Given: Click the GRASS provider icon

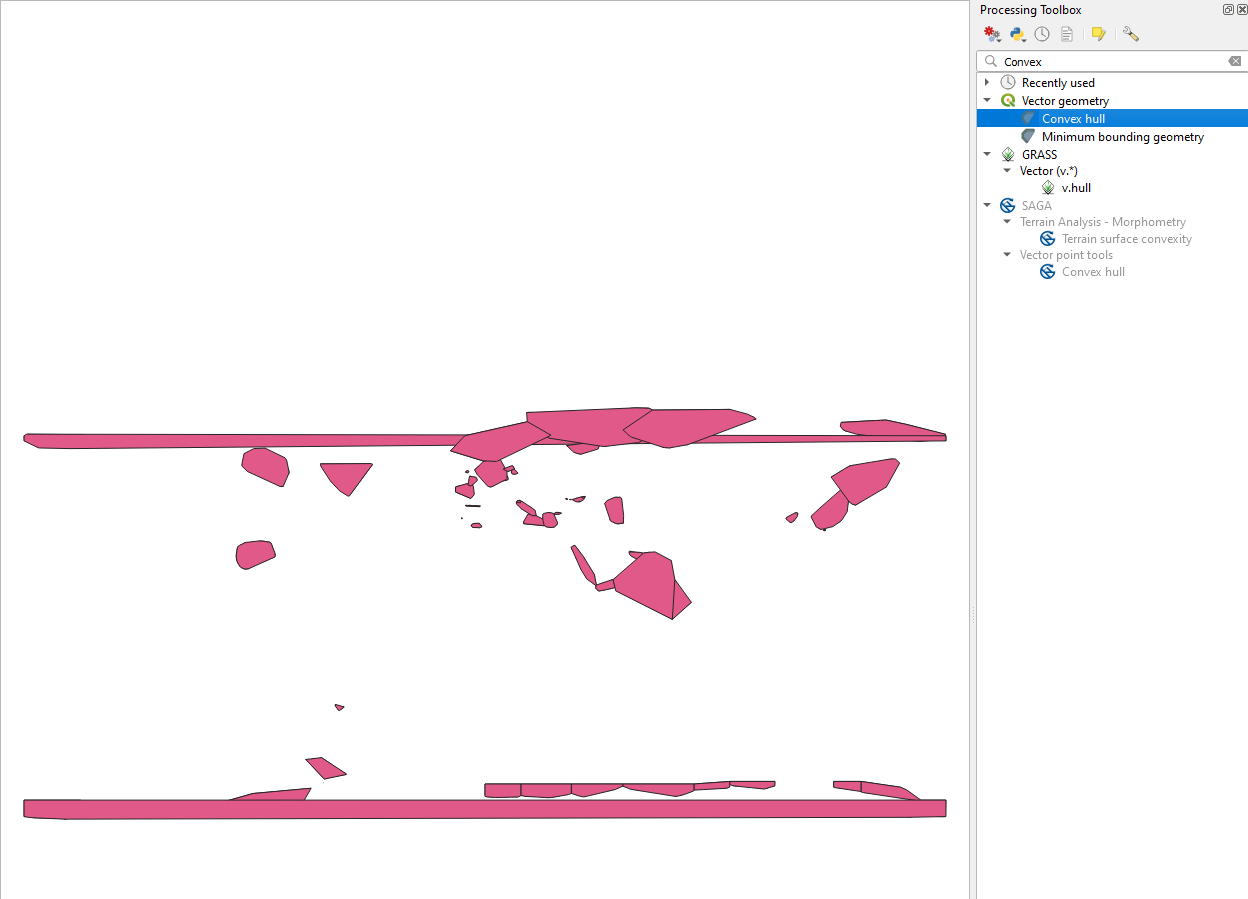Looking at the screenshot, I should point(1007,154).
